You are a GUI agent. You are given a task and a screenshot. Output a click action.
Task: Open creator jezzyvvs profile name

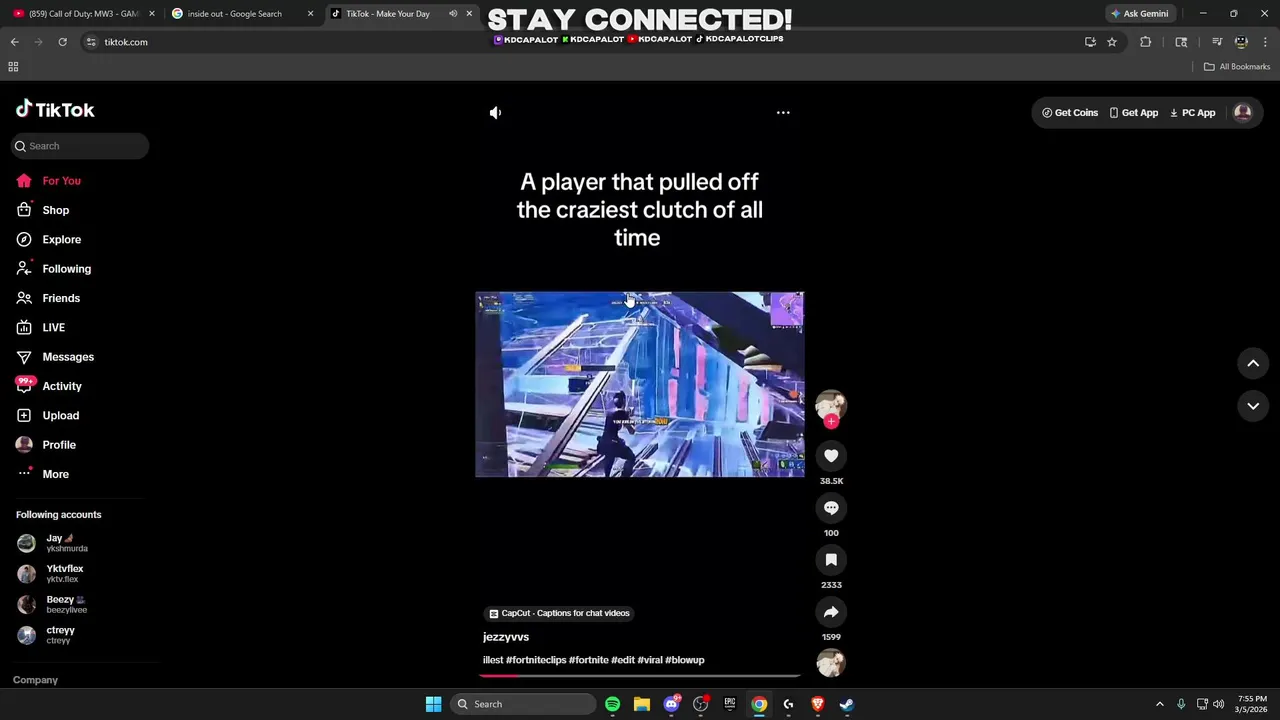coord(506,637)
